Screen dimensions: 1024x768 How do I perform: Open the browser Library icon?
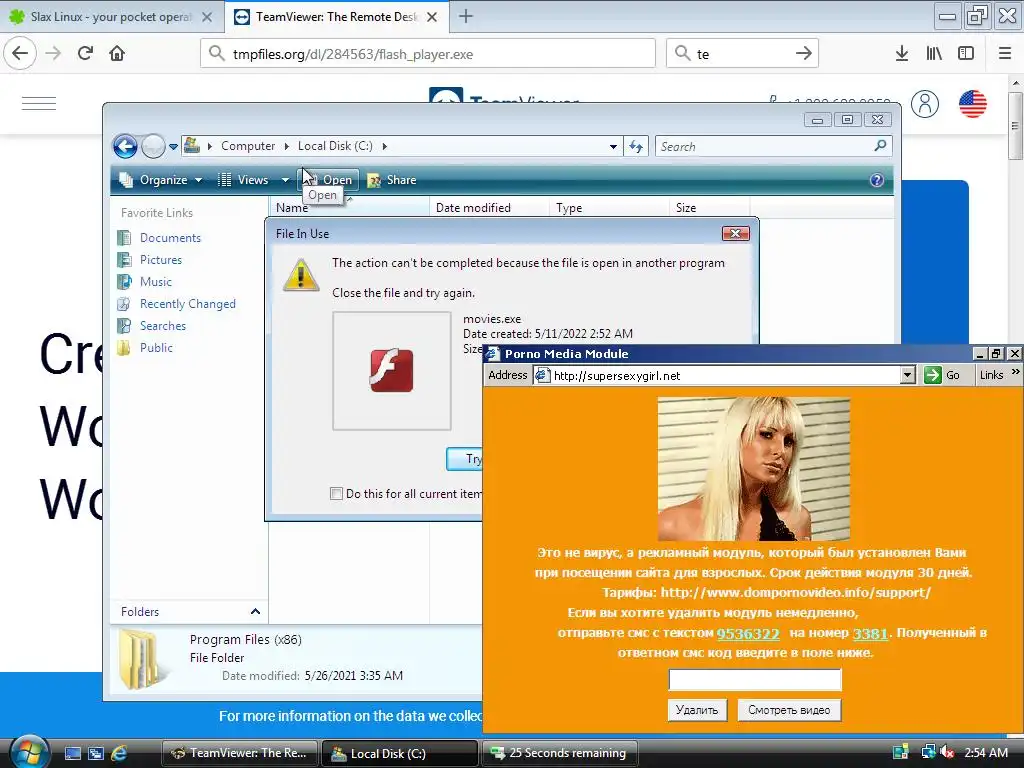tap(934, 54)
